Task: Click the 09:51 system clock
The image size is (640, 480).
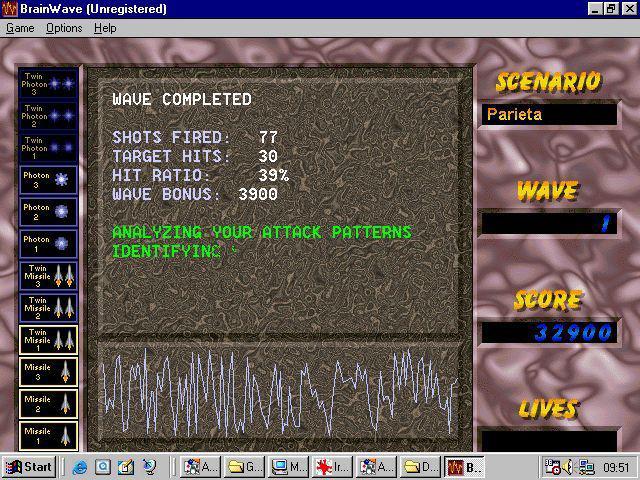Action: tap(616, 467)
